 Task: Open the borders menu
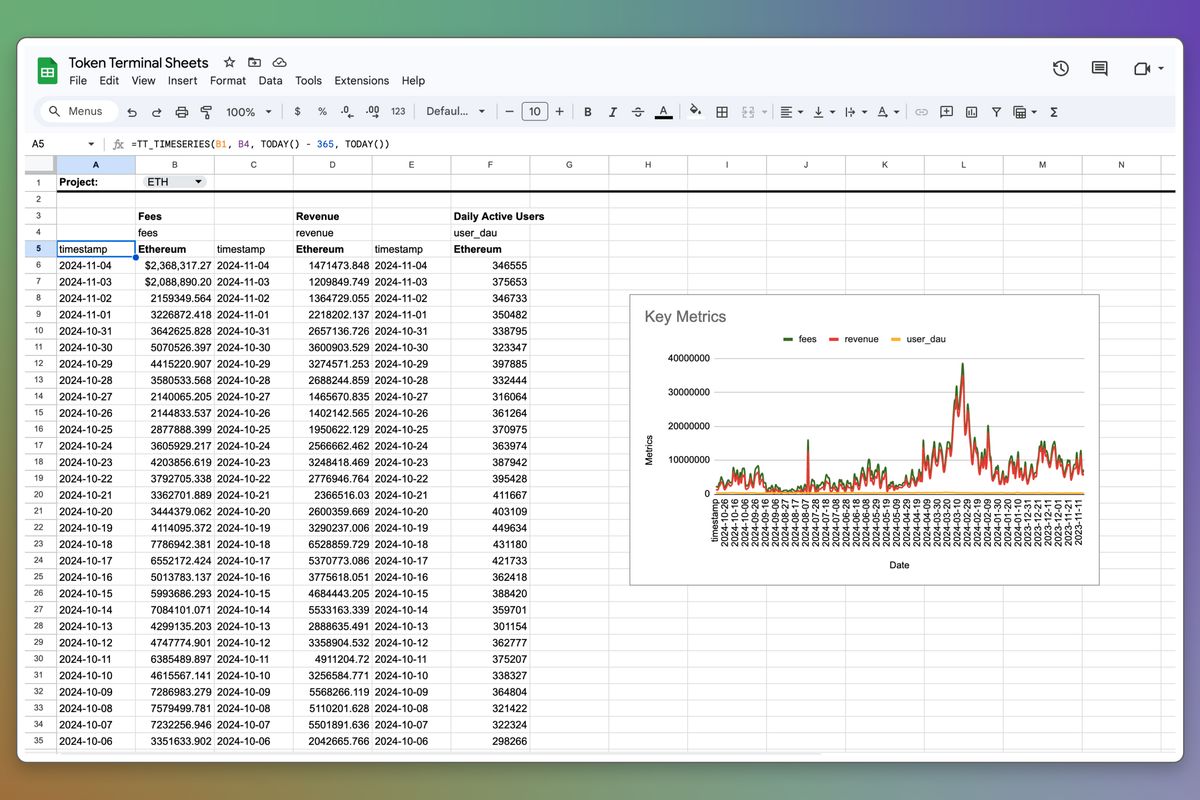tap(722, 112)
